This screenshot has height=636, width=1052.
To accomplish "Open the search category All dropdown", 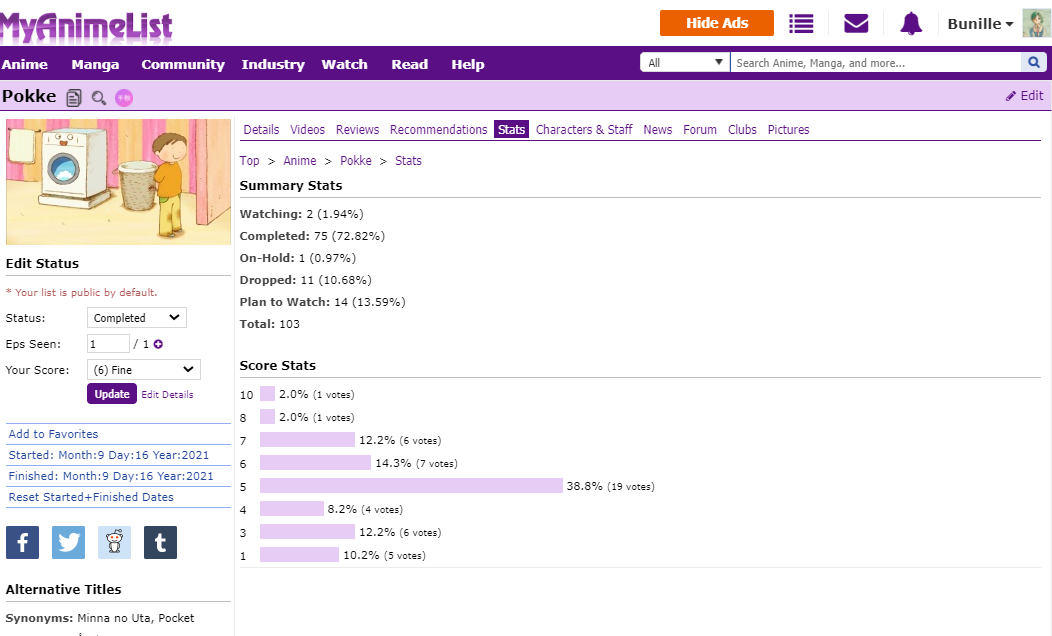I will (x=685, y=62).
